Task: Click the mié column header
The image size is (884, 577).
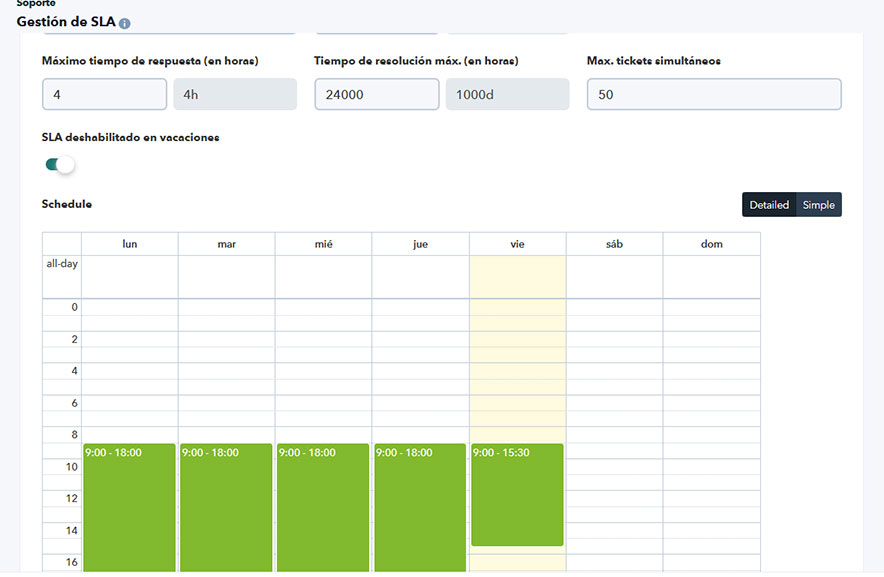Action: 323,243
